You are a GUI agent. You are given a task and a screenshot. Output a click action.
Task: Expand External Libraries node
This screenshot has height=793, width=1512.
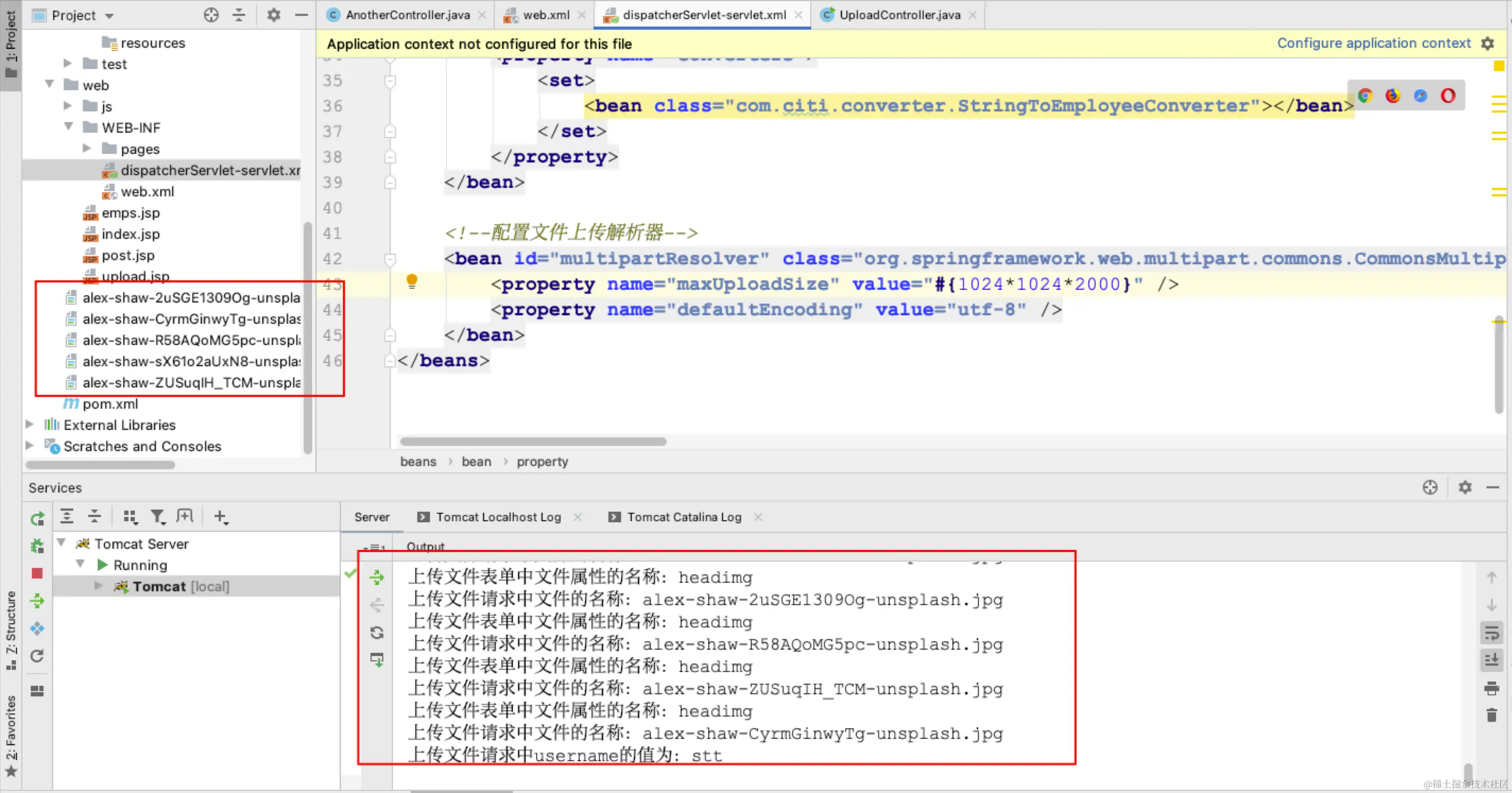coord(29,425)
